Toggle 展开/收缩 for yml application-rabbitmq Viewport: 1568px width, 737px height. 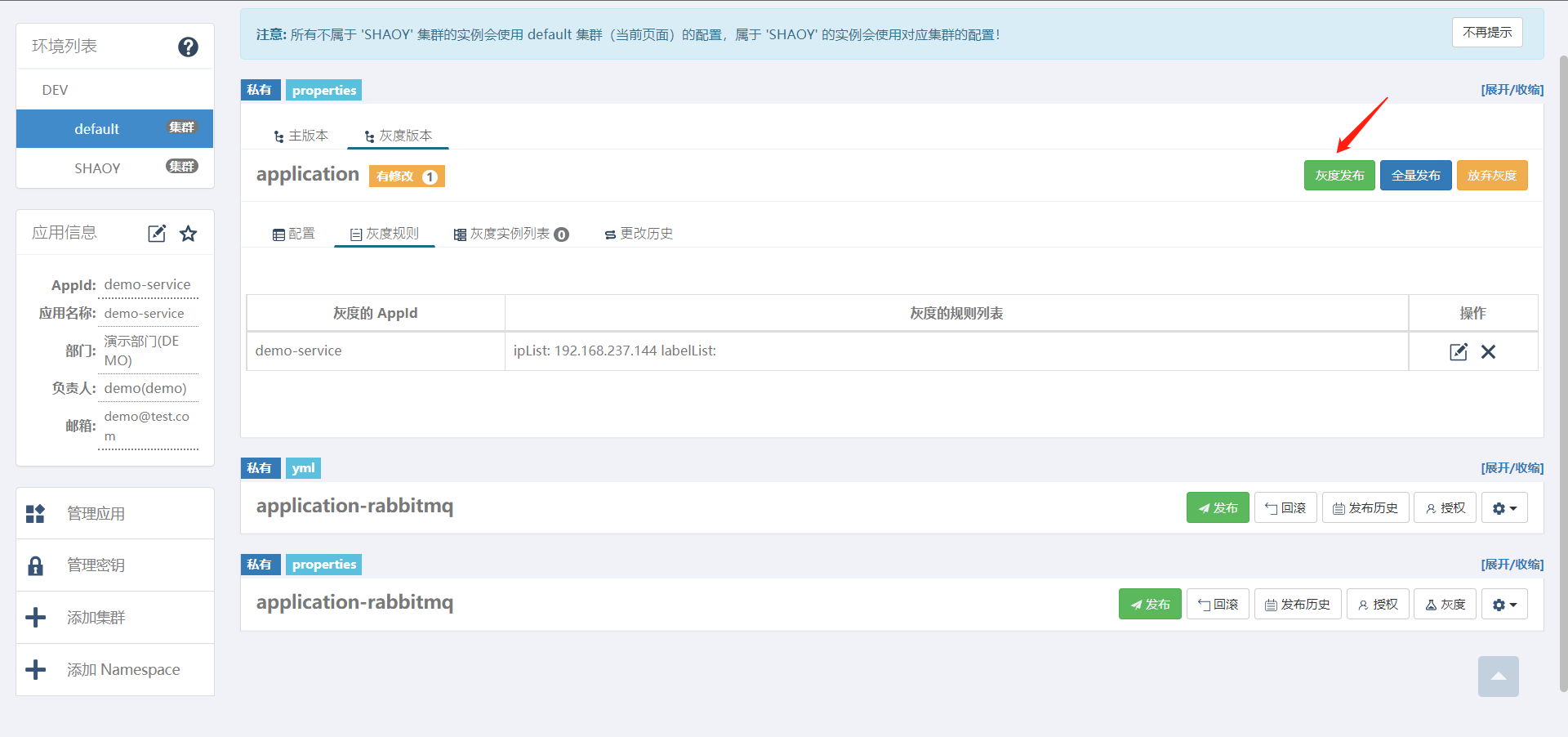(x=1512, y=468)
